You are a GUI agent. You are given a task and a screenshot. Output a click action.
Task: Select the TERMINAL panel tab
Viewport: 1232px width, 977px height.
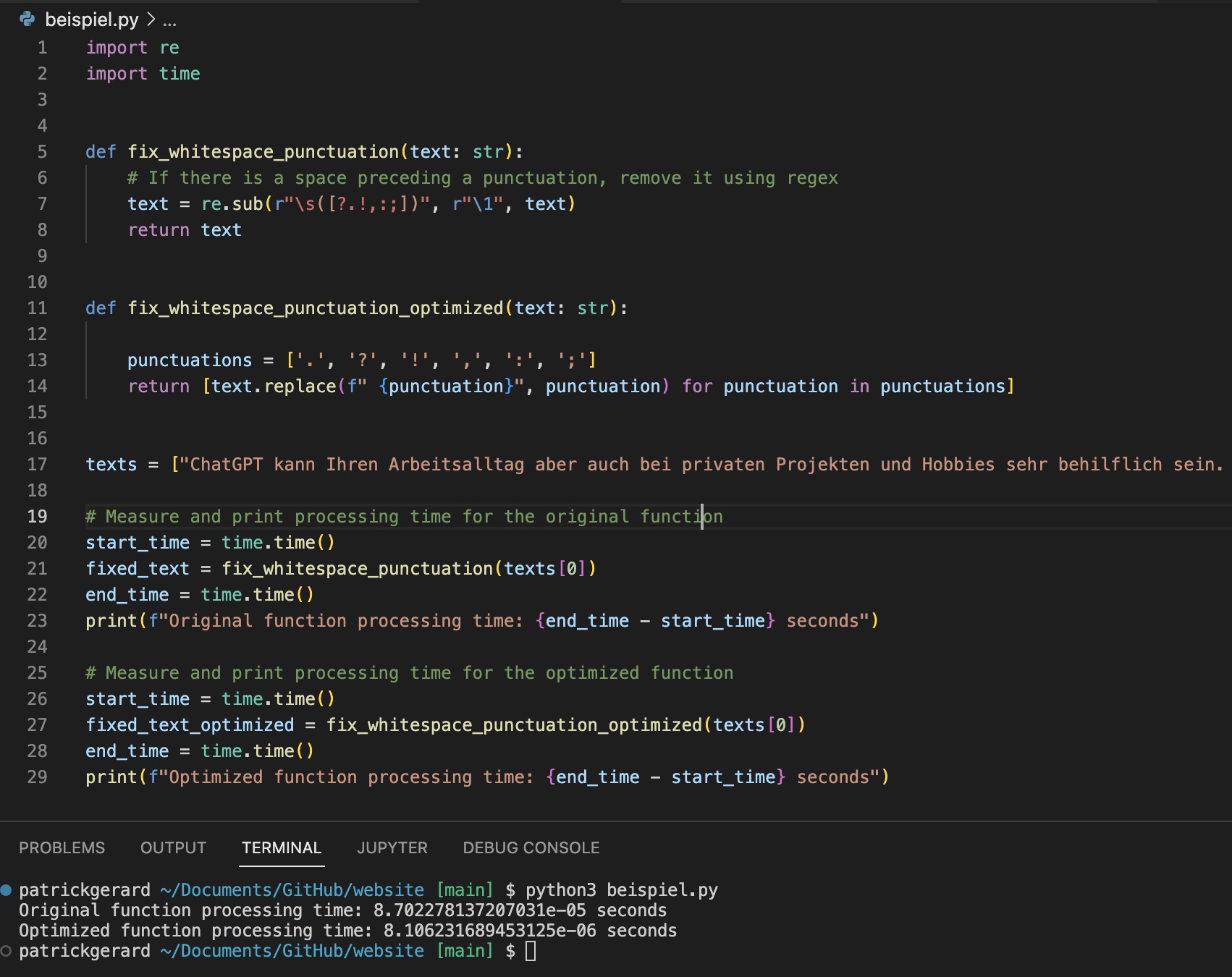pyautogui.click(x=282, y=847)
